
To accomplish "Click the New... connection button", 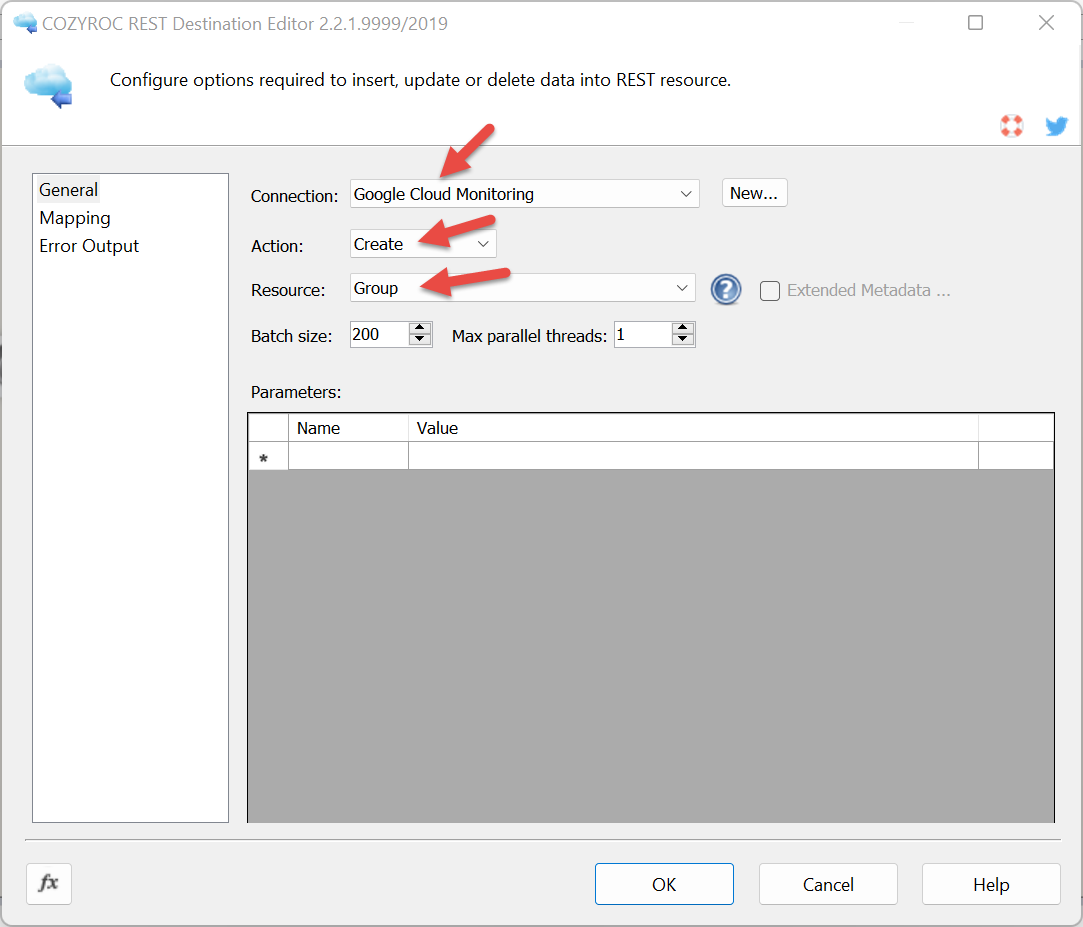I will pos(754,193).
